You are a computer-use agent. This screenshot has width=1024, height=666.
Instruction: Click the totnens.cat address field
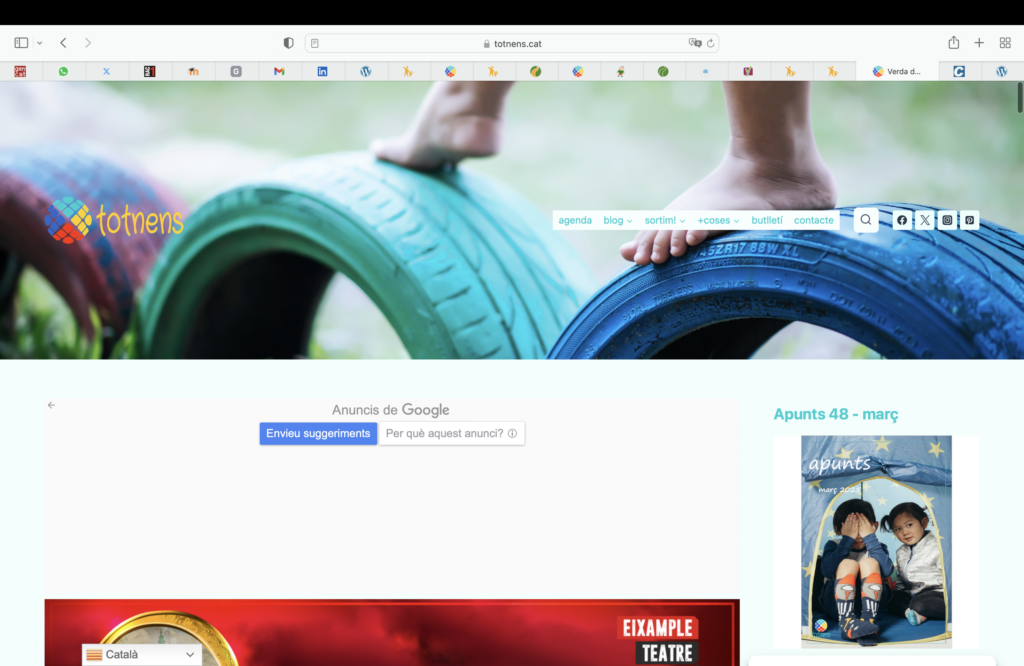(511, 44)
